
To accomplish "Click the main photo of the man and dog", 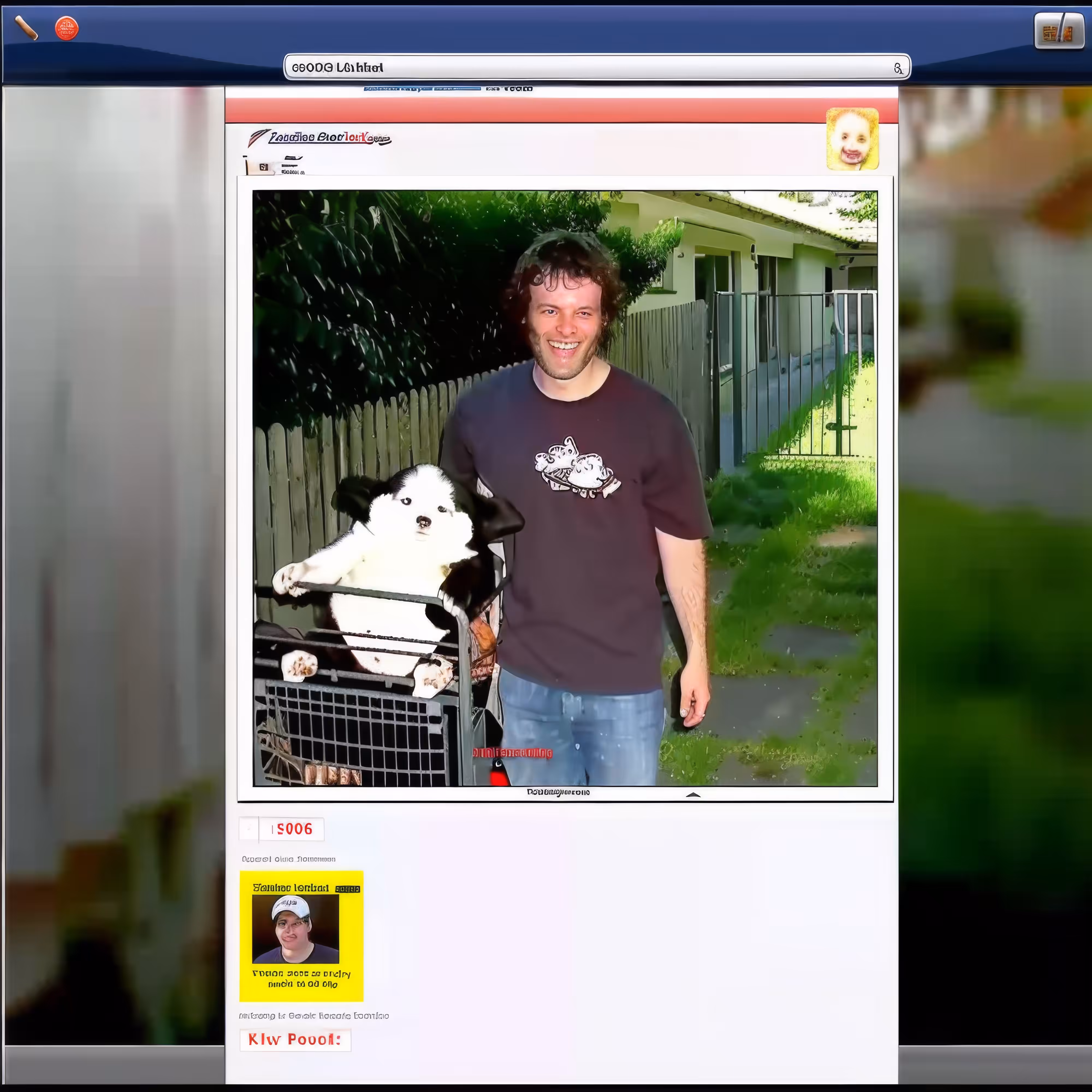I will tap(565, 488).
